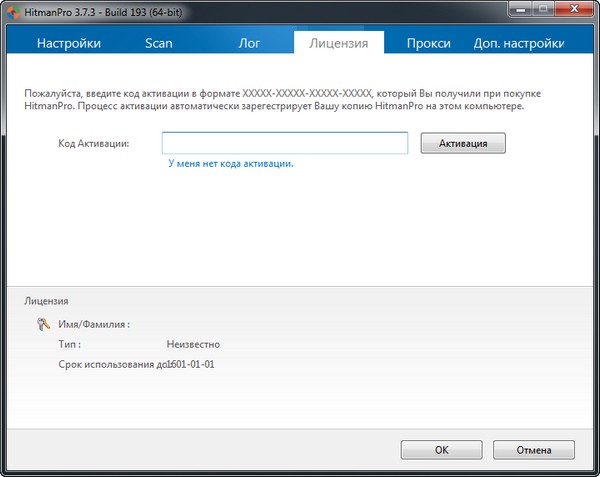The width and height of the screenshot is (600, 477).
Task: Confirm with the OK button
Action: [442, 449]
